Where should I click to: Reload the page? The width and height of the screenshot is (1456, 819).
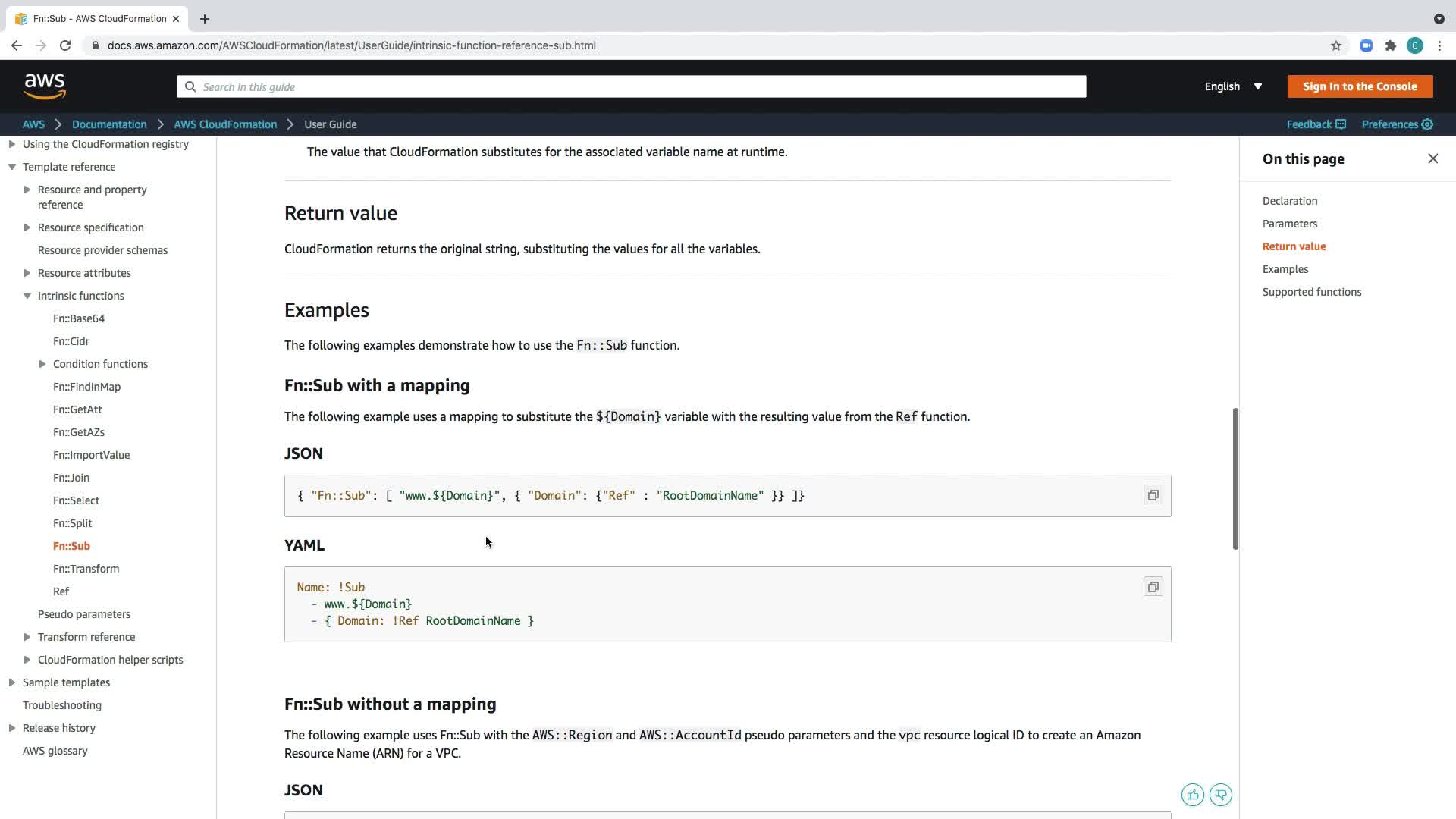click(65, 45)
